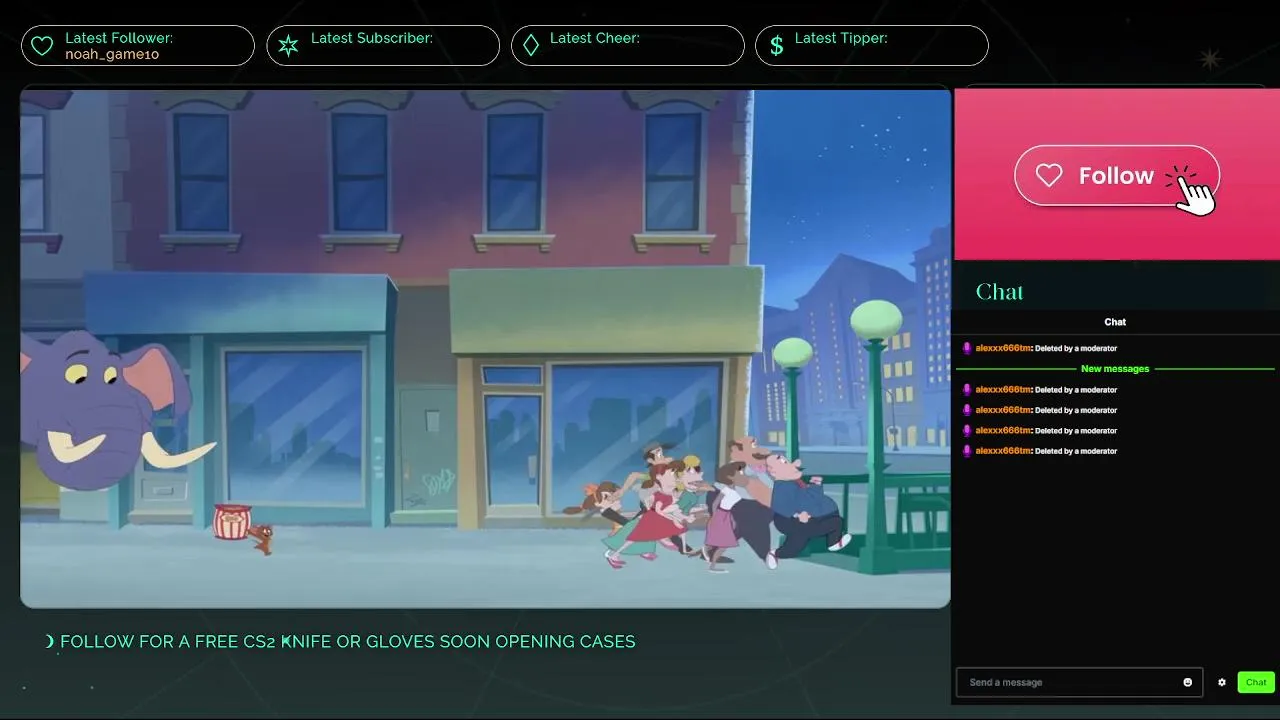Click the FOLLOW FOR A FREE CS2 KNIFE banner text

coord(347,641)
